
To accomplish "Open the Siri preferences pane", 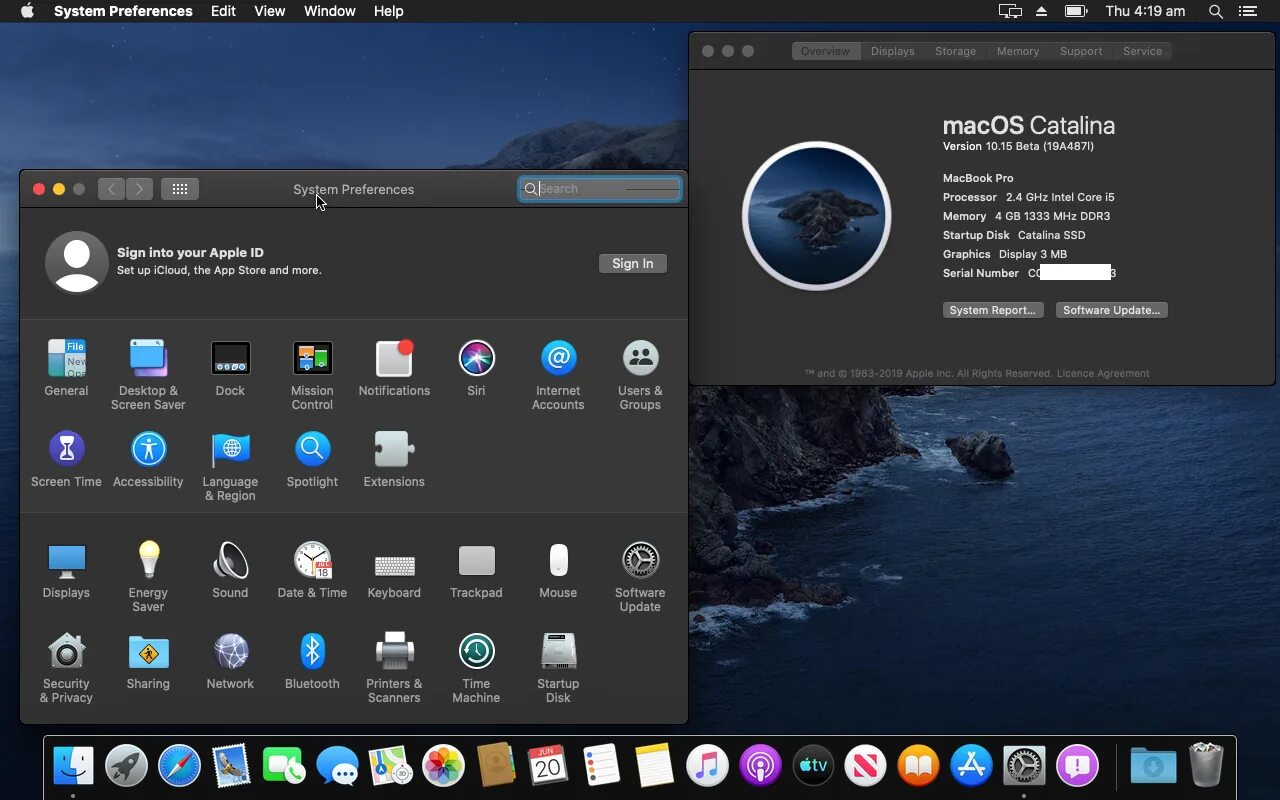I will pos(476,368).
